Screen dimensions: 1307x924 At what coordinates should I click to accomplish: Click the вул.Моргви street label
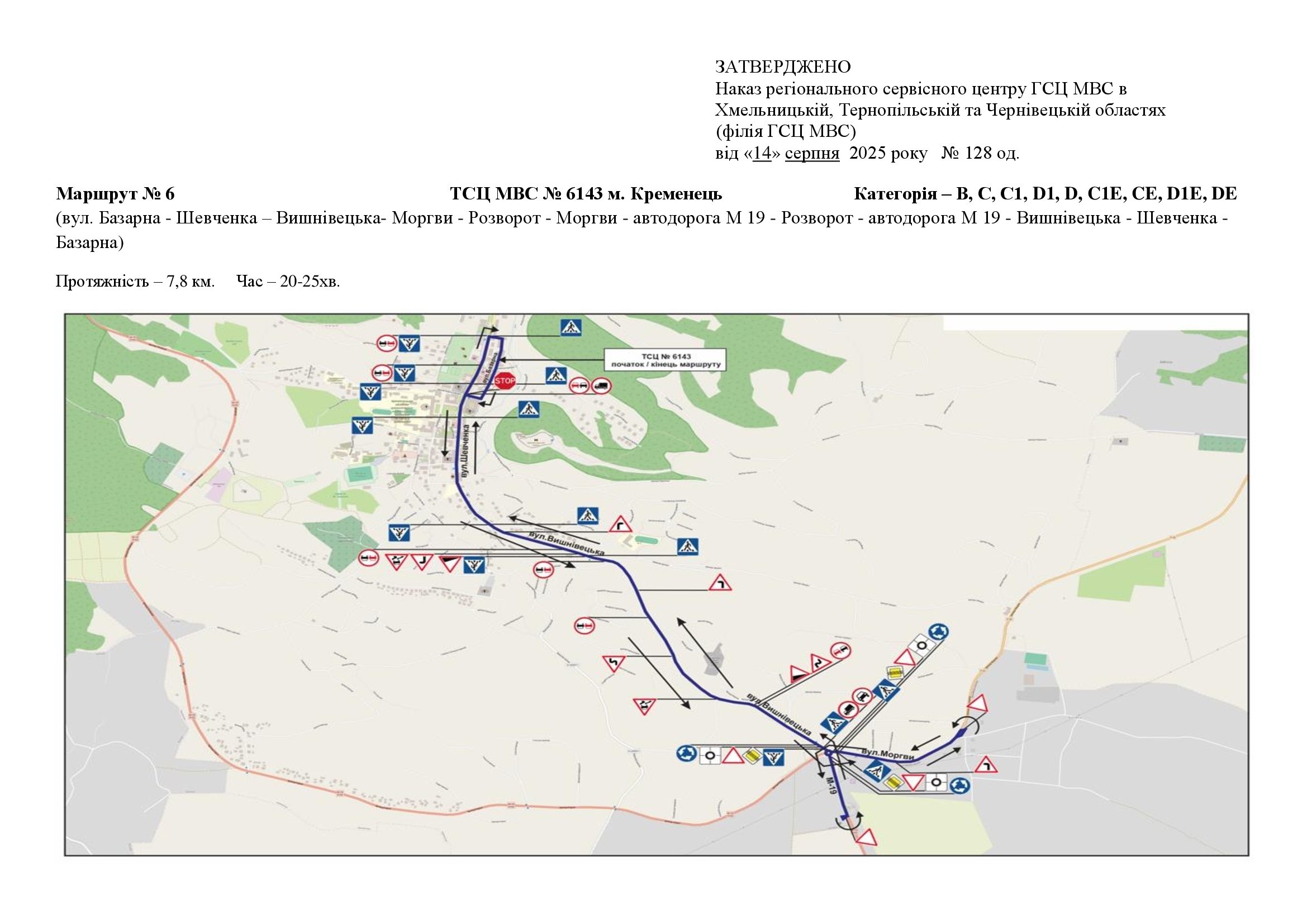(x=887, y=754)
